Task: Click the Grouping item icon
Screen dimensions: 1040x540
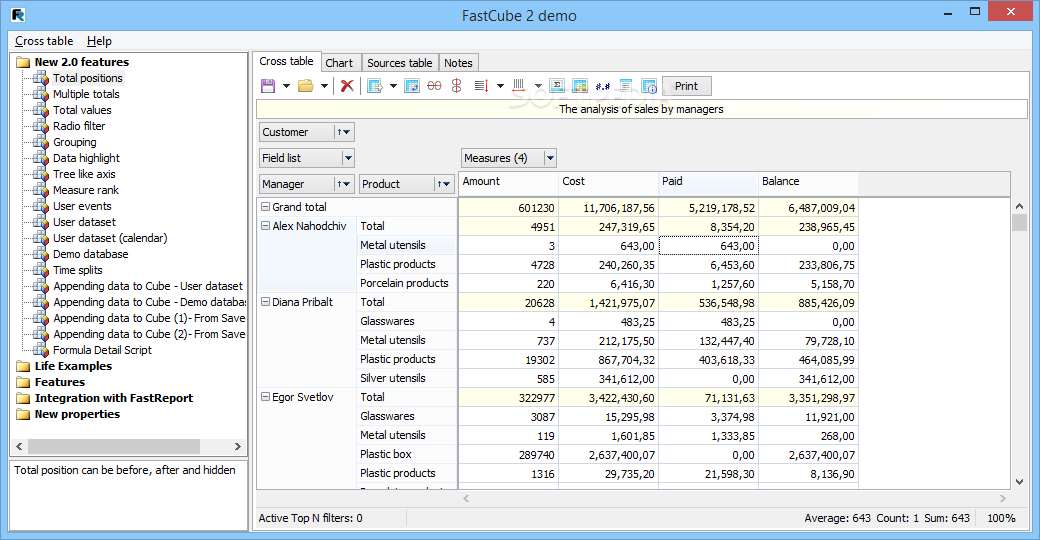Action: point(40,143)
